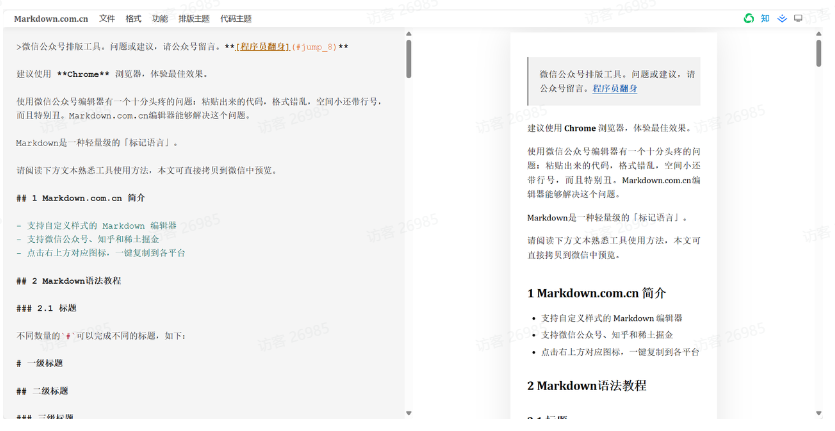Click the editor list item '- 点击右上方对应图标,一键复制到各平台'
The height and width of the screenshot is (431, 835).
click(101, 253)
